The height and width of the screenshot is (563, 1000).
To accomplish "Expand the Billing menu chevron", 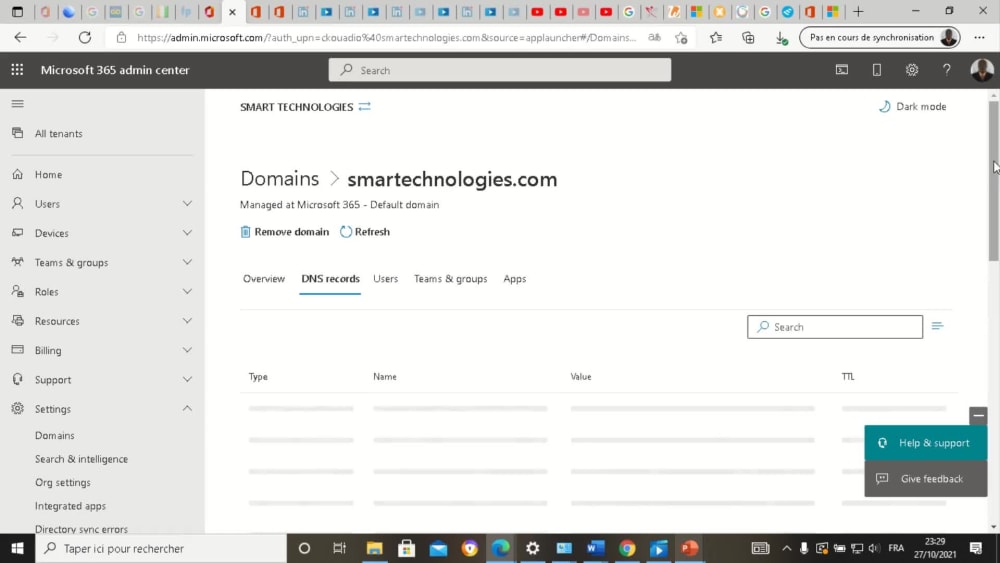I will (187, 350).
